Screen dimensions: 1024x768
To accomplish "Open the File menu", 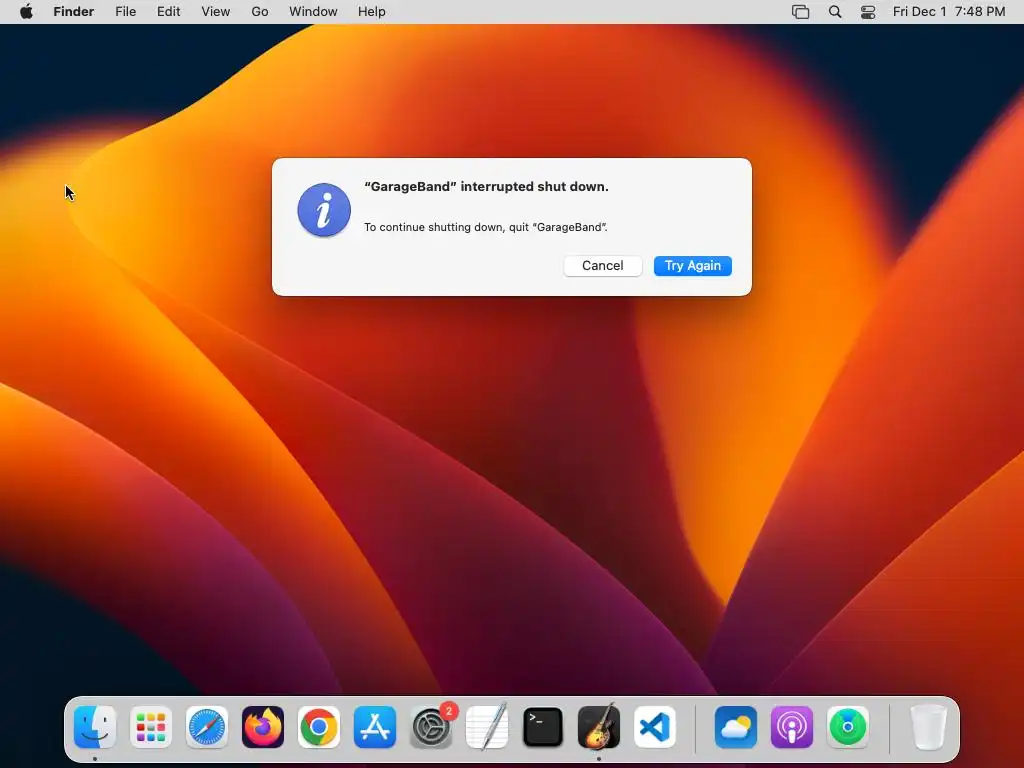I will coord(125,12).
